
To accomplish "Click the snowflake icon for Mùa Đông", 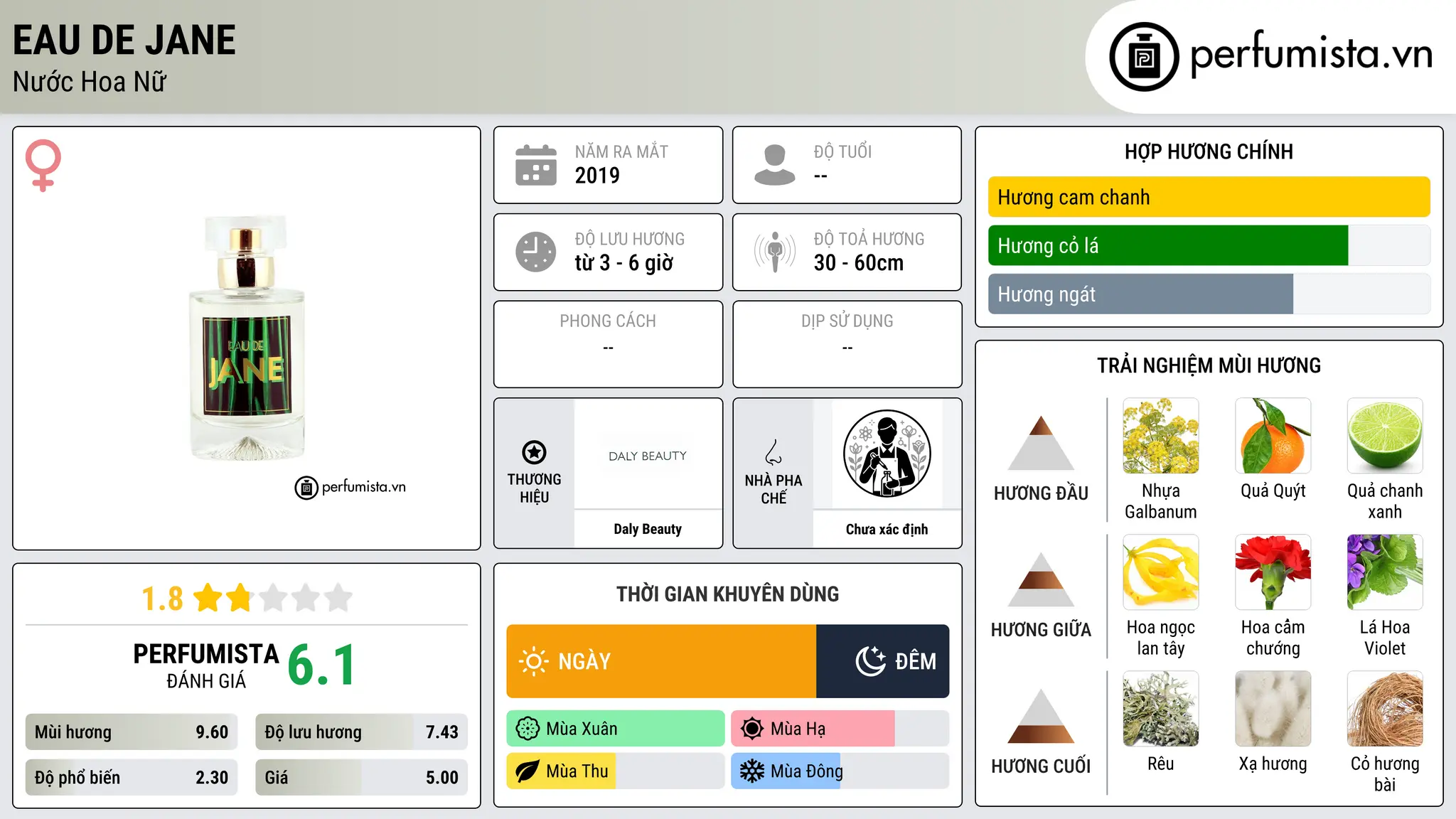I will pyautogui.click(x=752, y=771).
